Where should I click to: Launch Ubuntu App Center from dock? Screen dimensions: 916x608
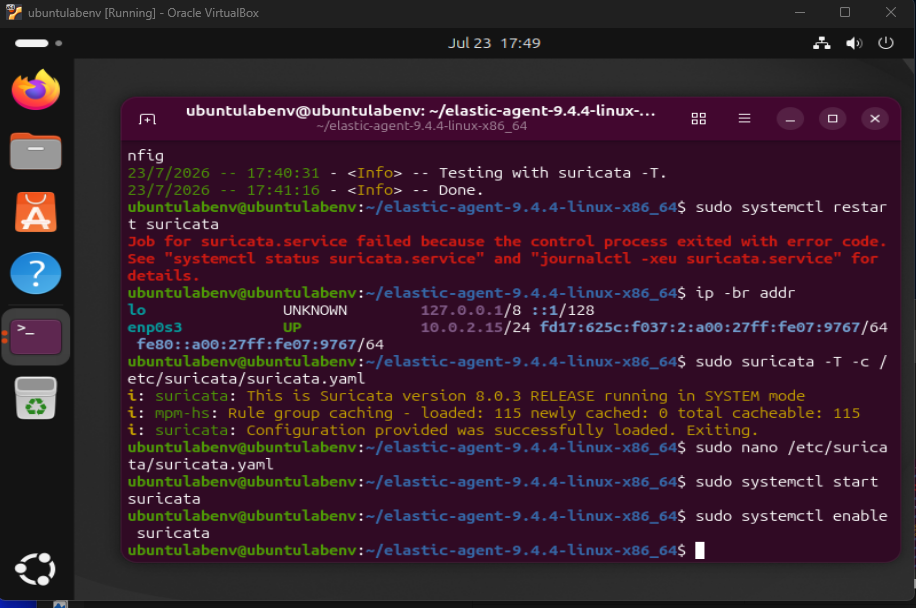(36, 212)
